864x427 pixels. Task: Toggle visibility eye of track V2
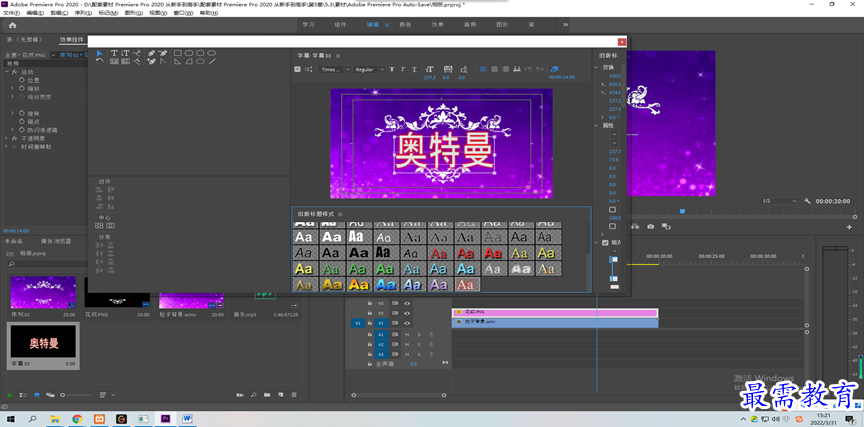pyautogui.click(x=407, y=313)
